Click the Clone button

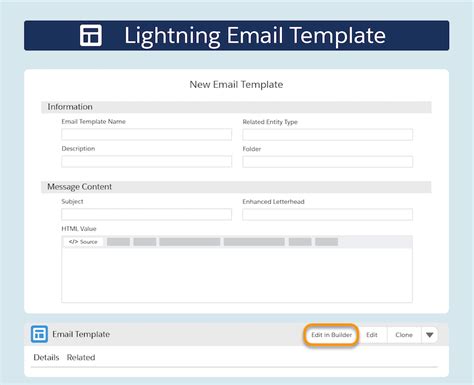click(x=404, y=335)
